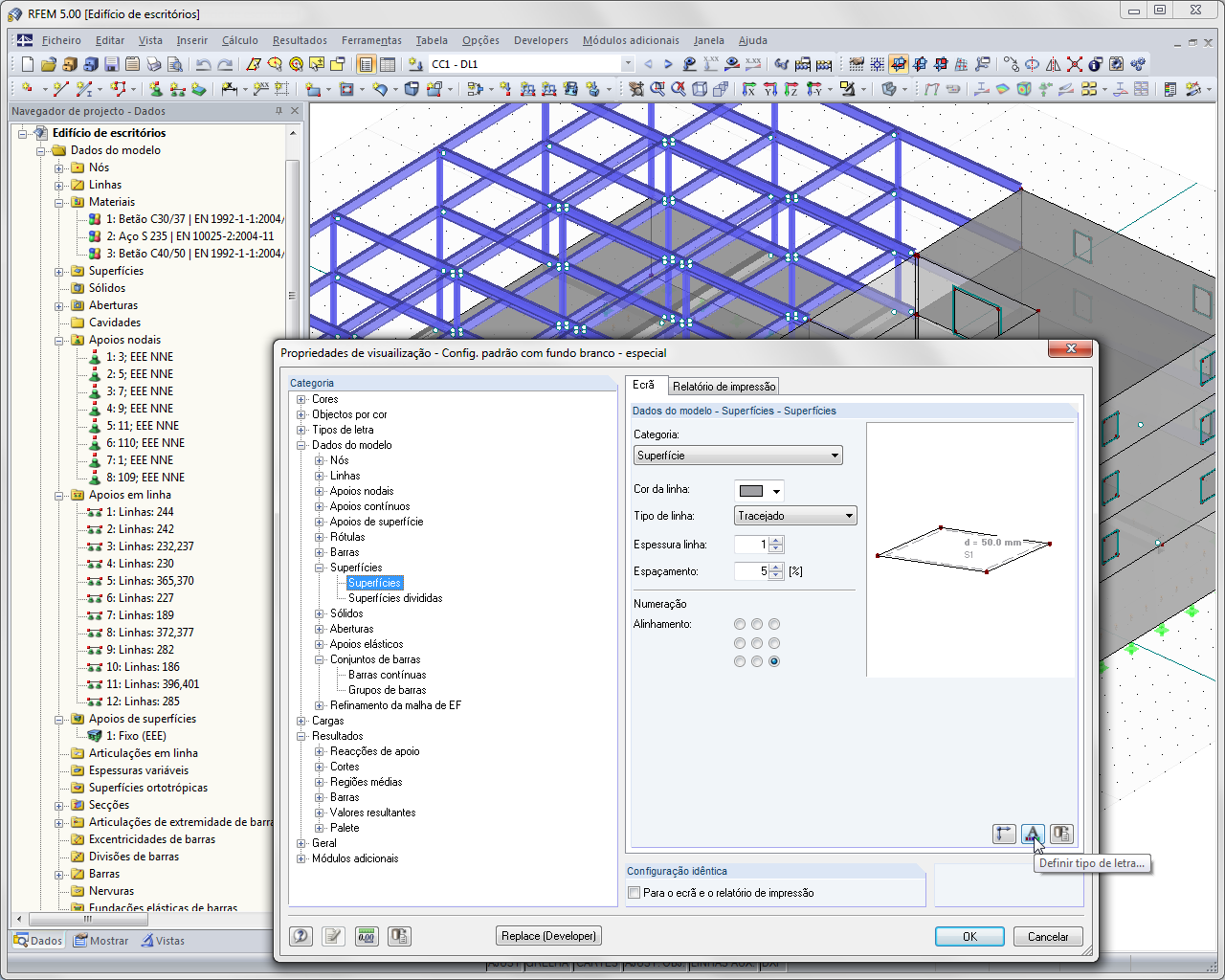The height and width of the screenshot is (980, 1225).
Task: Expand the Secções node in navigator
Action: click(x=59, y=806)
